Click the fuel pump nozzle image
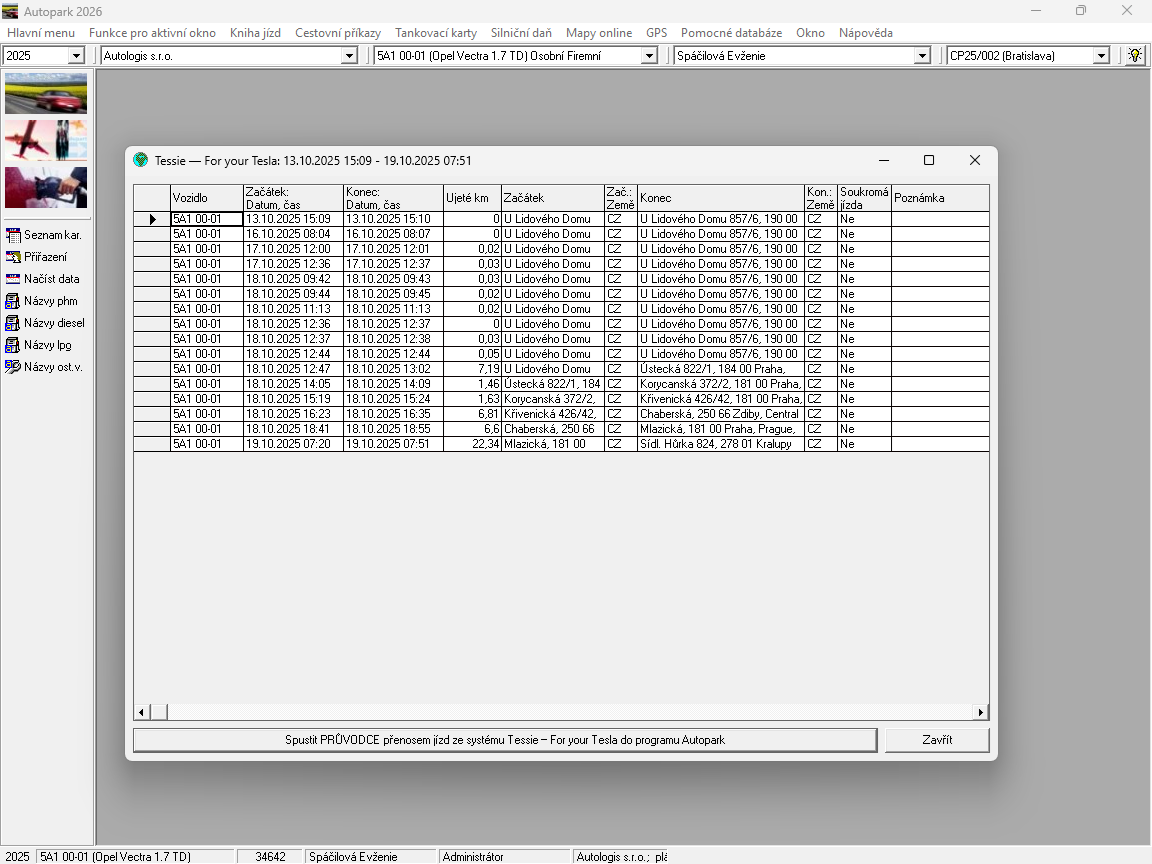1152x864 pixels. (46, 187)
